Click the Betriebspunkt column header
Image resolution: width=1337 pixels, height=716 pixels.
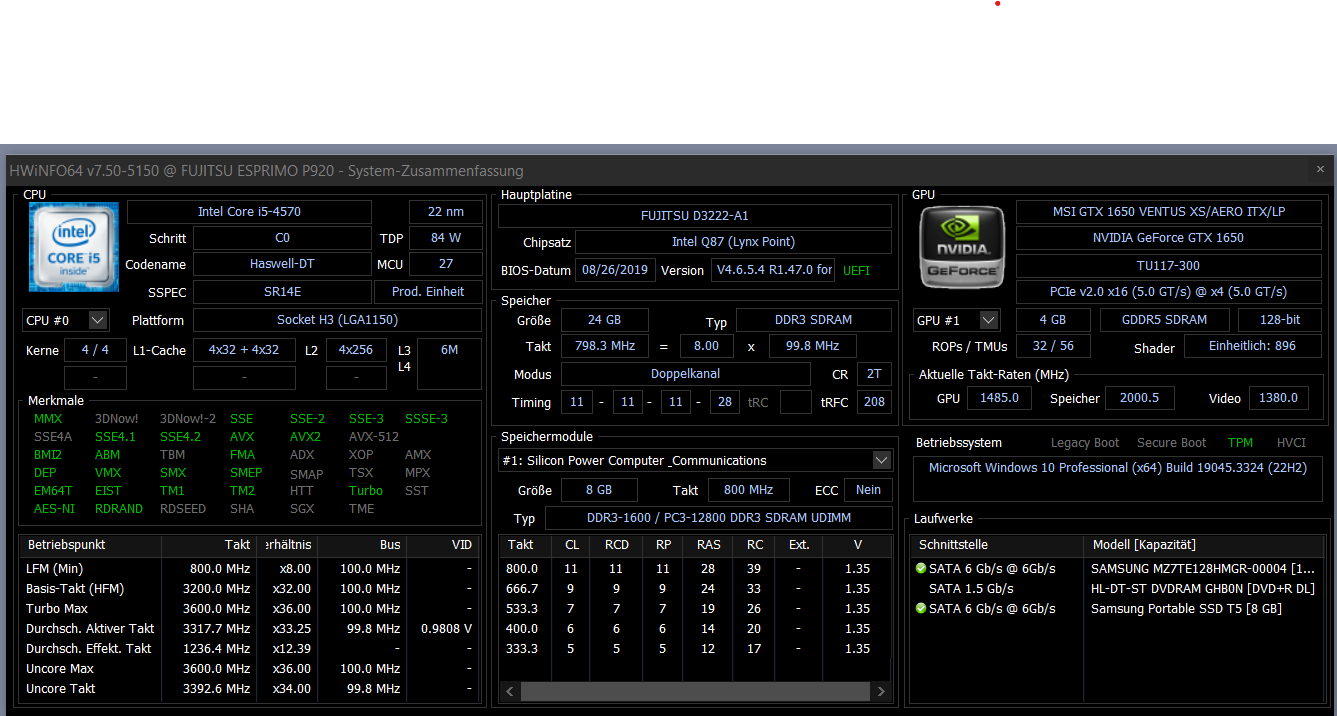coord(91,545)
